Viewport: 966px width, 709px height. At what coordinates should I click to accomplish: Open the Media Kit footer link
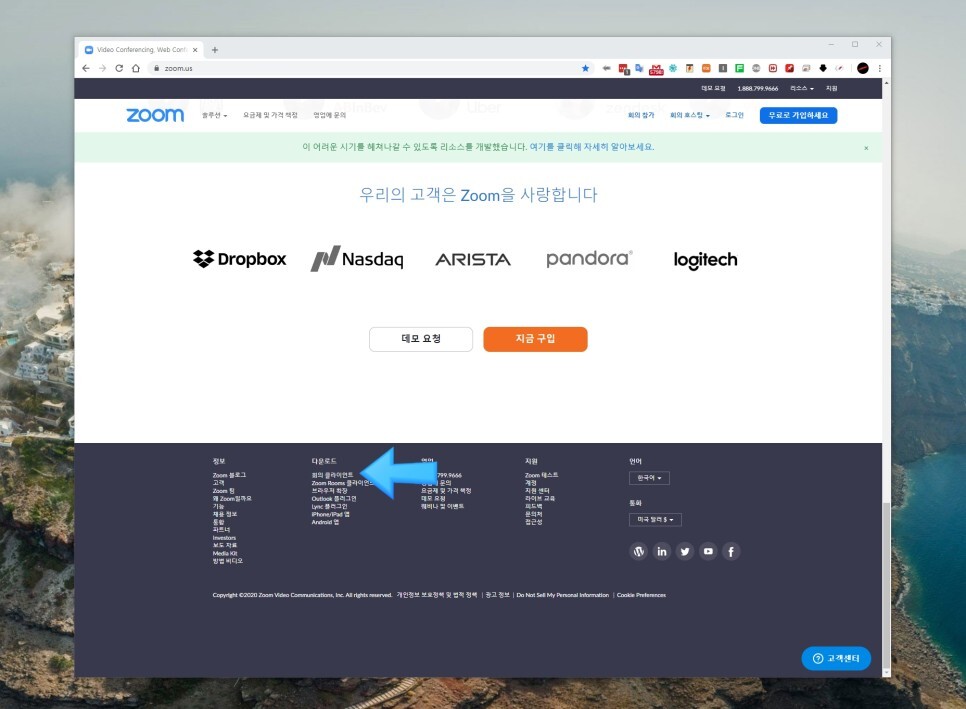point(225,553)
